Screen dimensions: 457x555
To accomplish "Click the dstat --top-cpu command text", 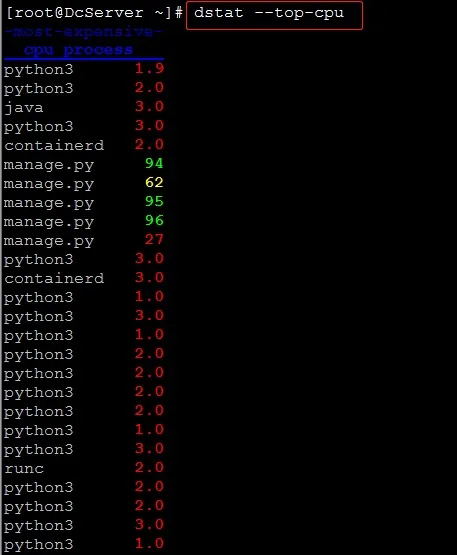I will point(269,13).
